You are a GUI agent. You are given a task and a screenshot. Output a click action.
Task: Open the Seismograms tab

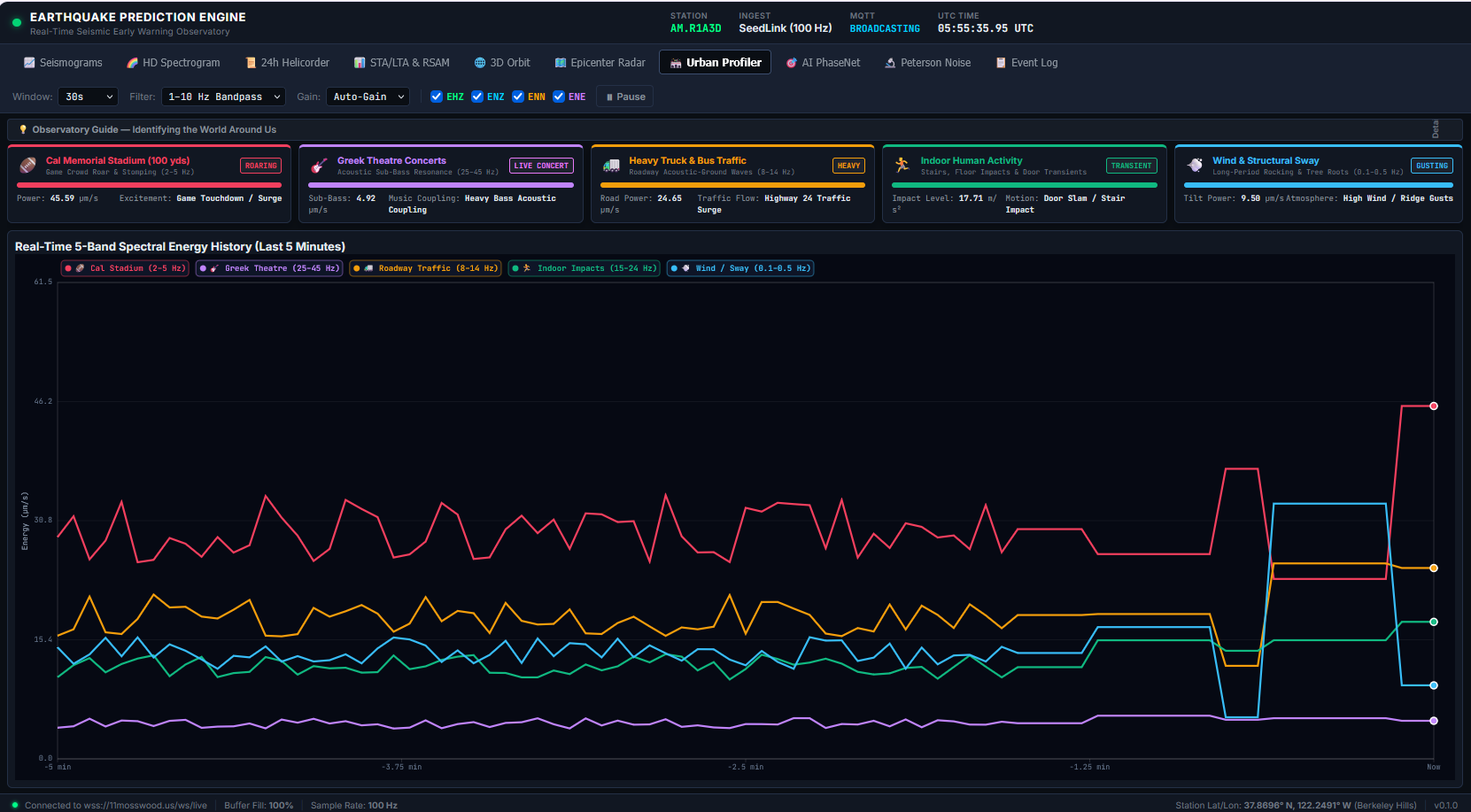pyautogui.click(x=63, y=63)
